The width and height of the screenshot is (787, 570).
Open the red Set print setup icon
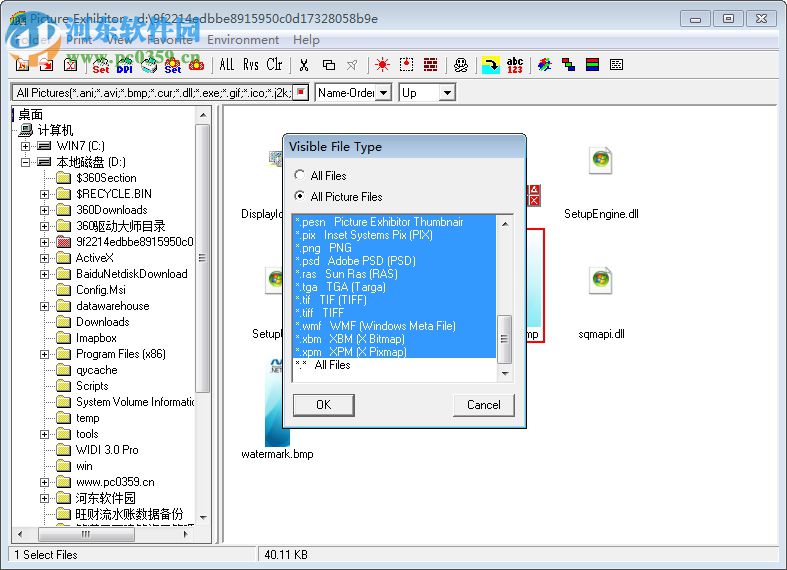click(100, 65)
